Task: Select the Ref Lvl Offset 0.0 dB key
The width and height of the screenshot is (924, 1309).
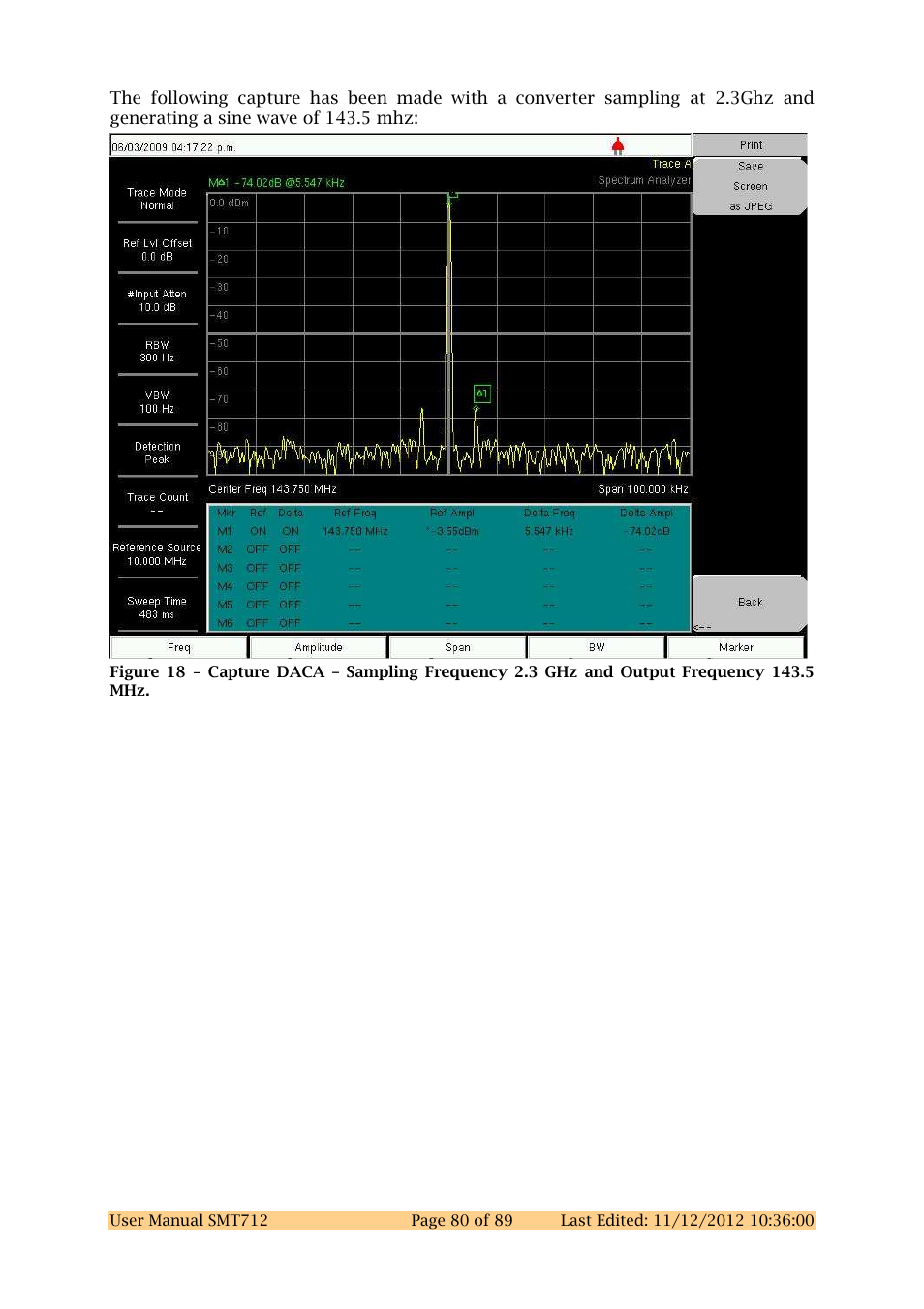Action: [157, 250]
